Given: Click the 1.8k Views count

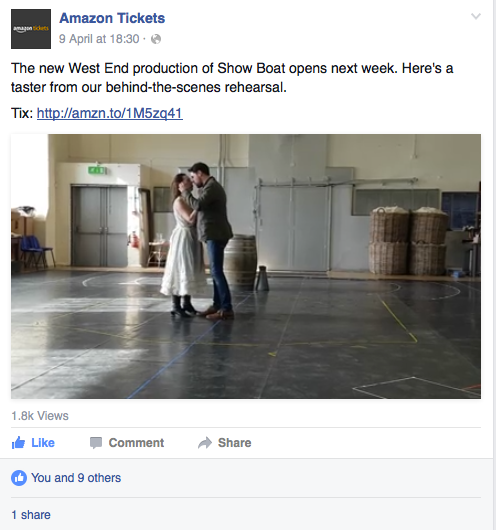Looking at the screenshot, I should coord(40,416).
